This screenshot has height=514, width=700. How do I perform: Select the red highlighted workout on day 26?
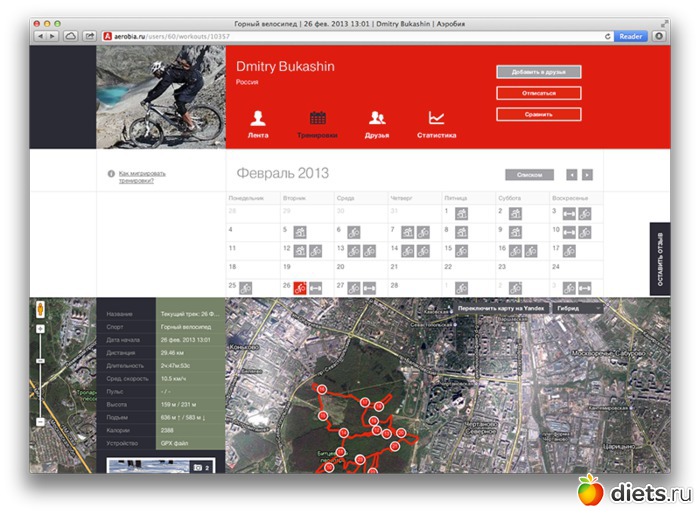click(299, 288)
